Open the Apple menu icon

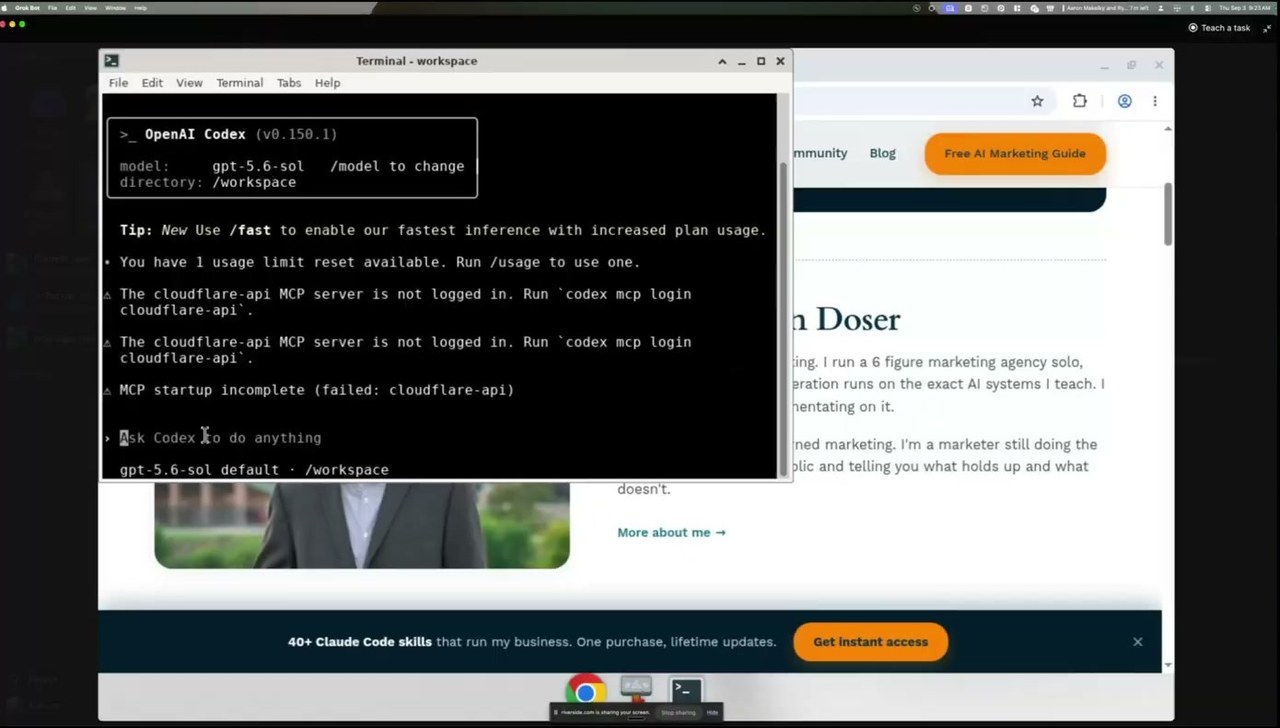(x=4, y=8)
